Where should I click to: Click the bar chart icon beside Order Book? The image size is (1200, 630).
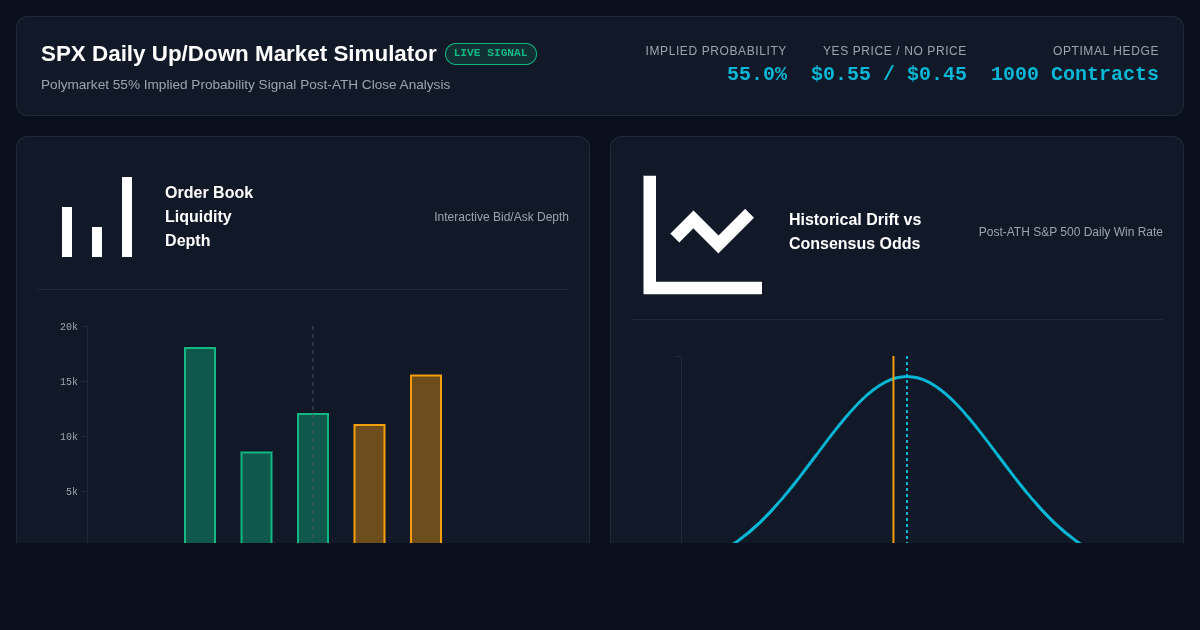(x=97, y=217)
